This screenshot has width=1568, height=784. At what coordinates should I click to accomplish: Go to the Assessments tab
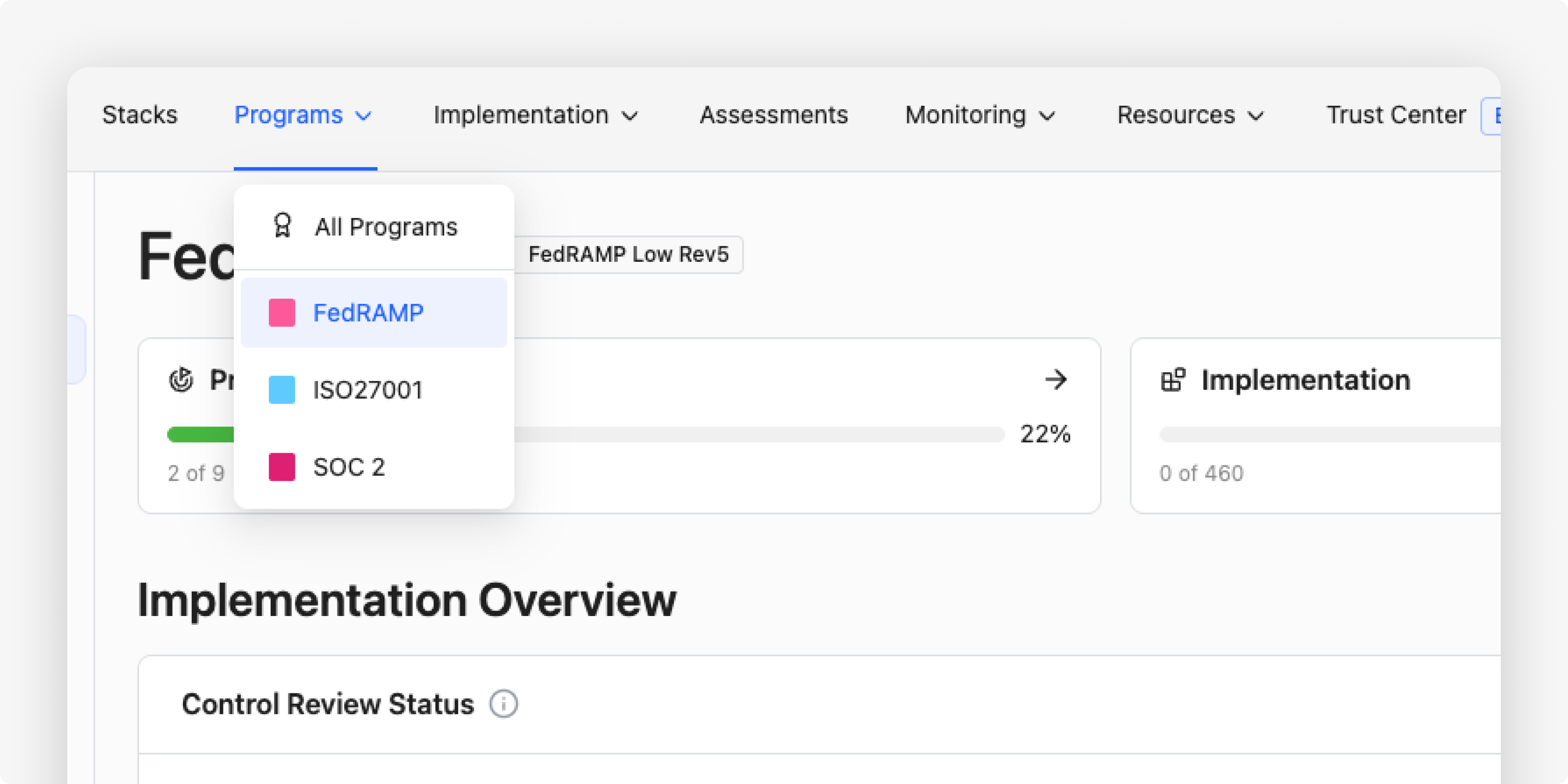tap(774, 114)
